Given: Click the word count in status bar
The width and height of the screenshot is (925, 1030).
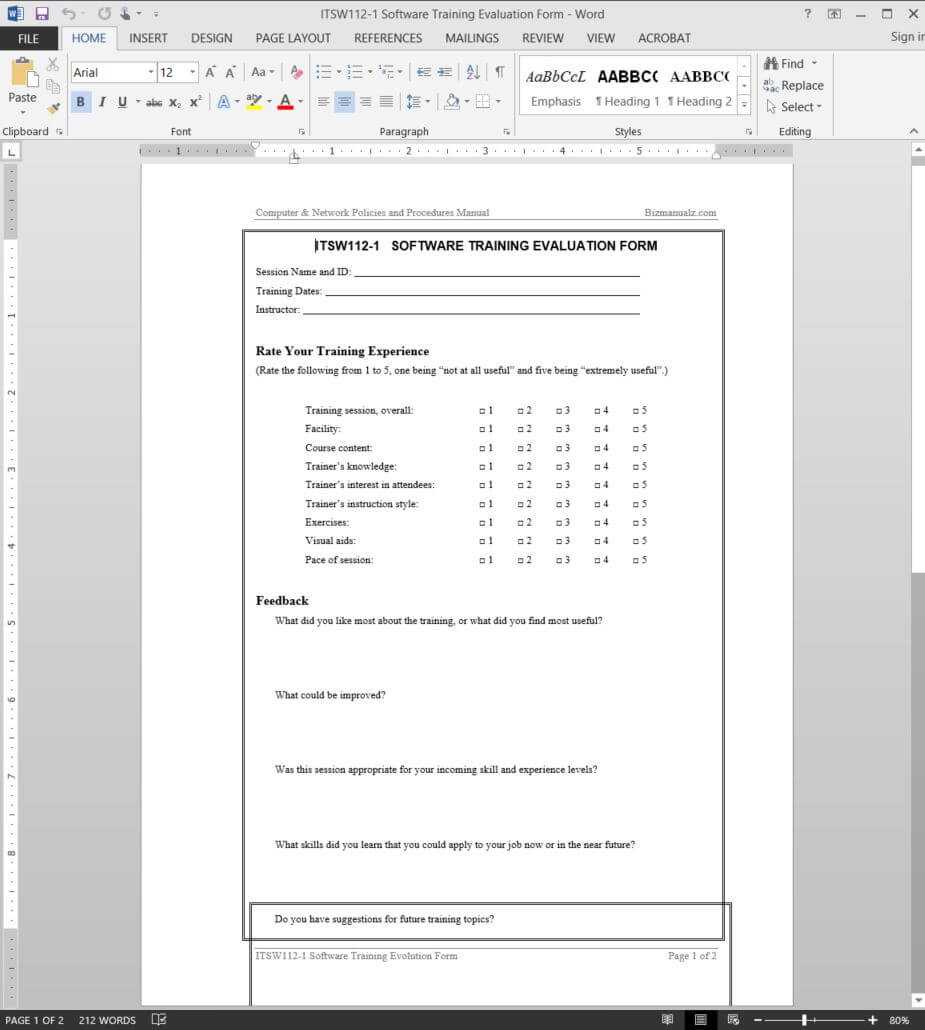Looking at the screenshot, I should [x=107, y=1020].
